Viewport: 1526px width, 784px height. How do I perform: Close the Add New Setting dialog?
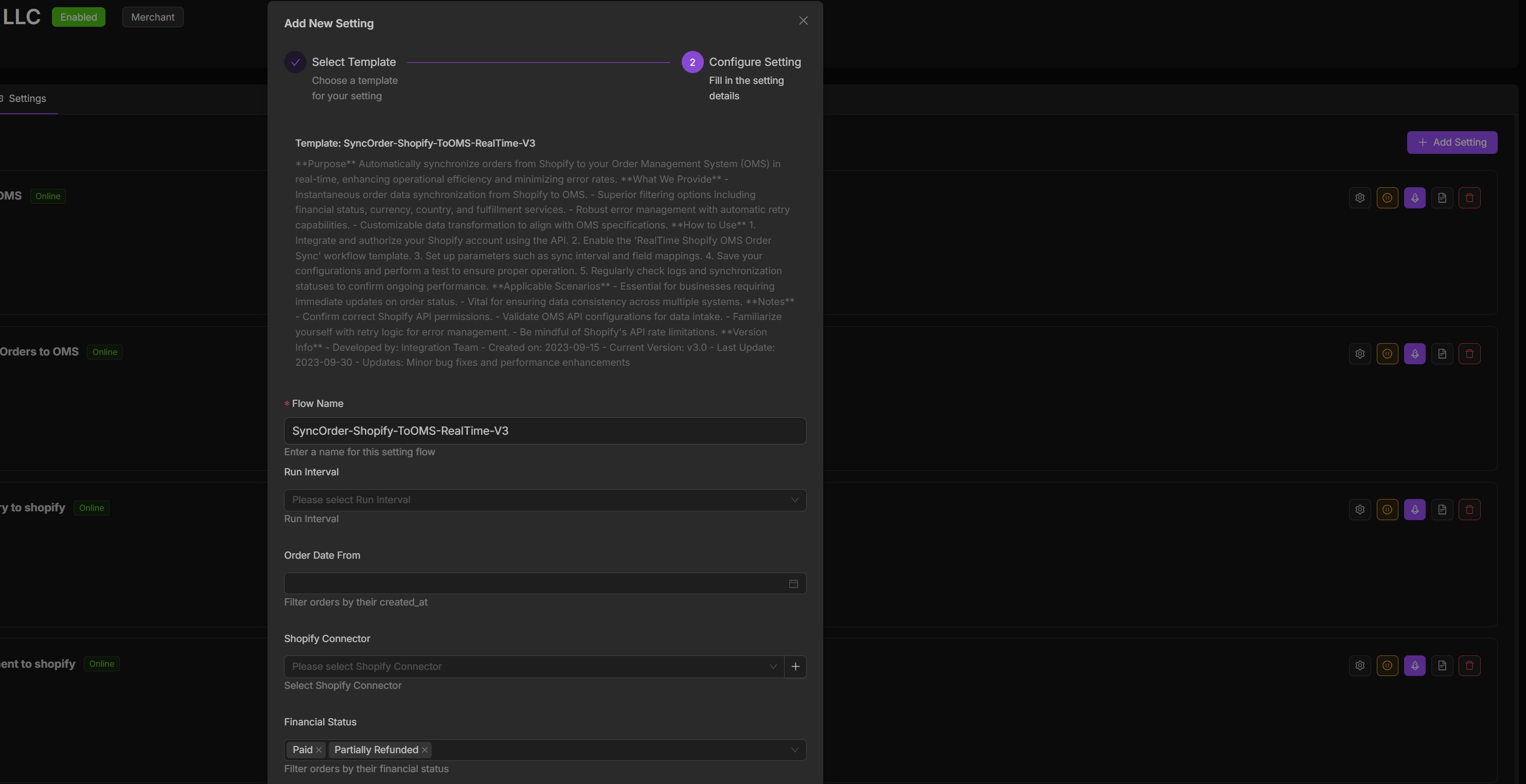(x=803, y=21)
